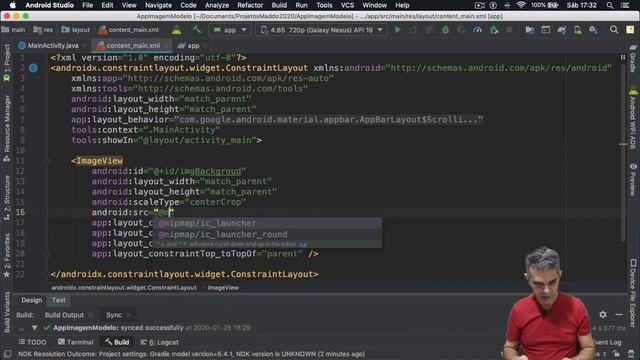The height and width of the screenshot is (360, 640).
Task: Open the Structure side panel
Action: 7,198
